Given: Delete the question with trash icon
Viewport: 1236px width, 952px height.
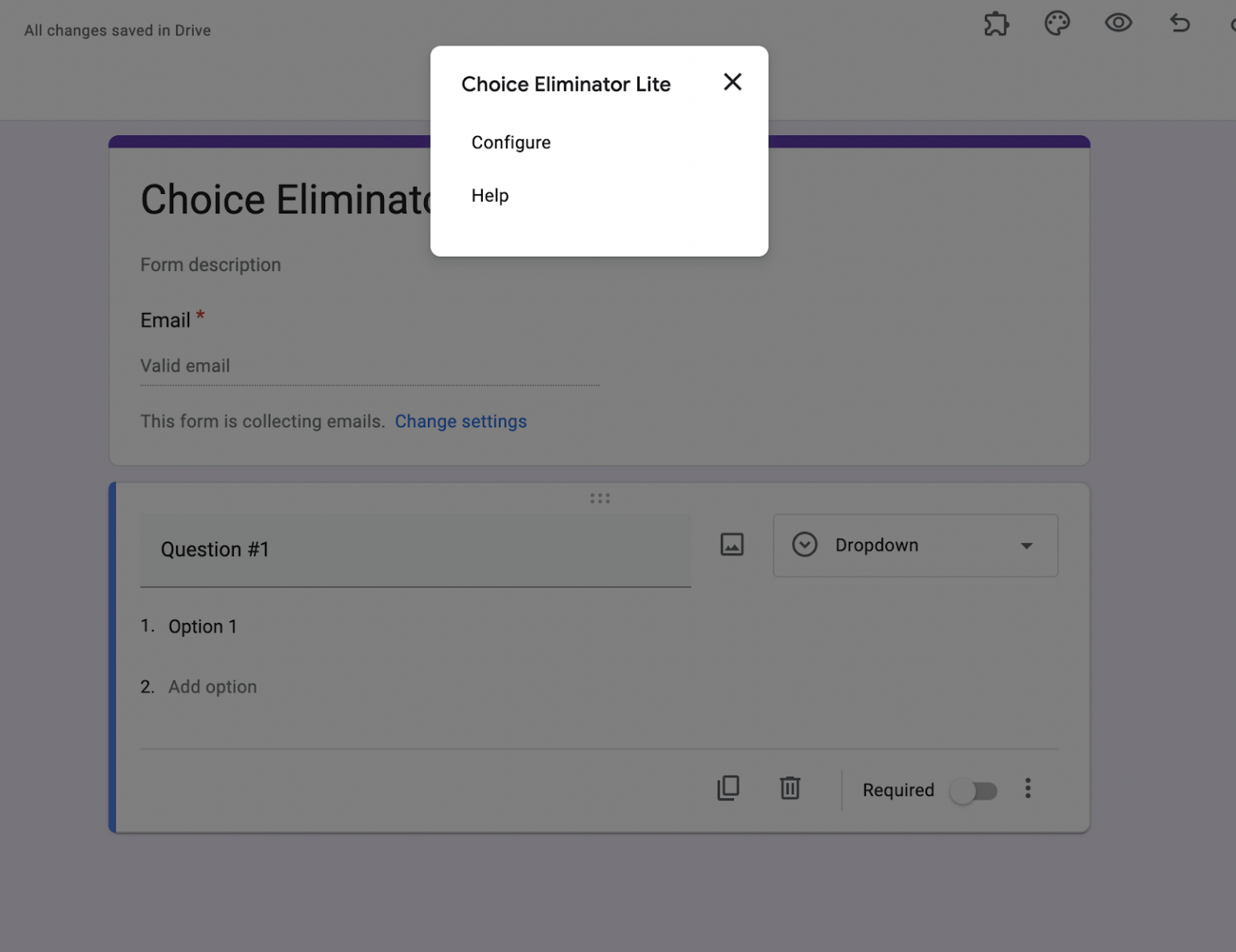Looking at the screenshot, I should 790,788.
